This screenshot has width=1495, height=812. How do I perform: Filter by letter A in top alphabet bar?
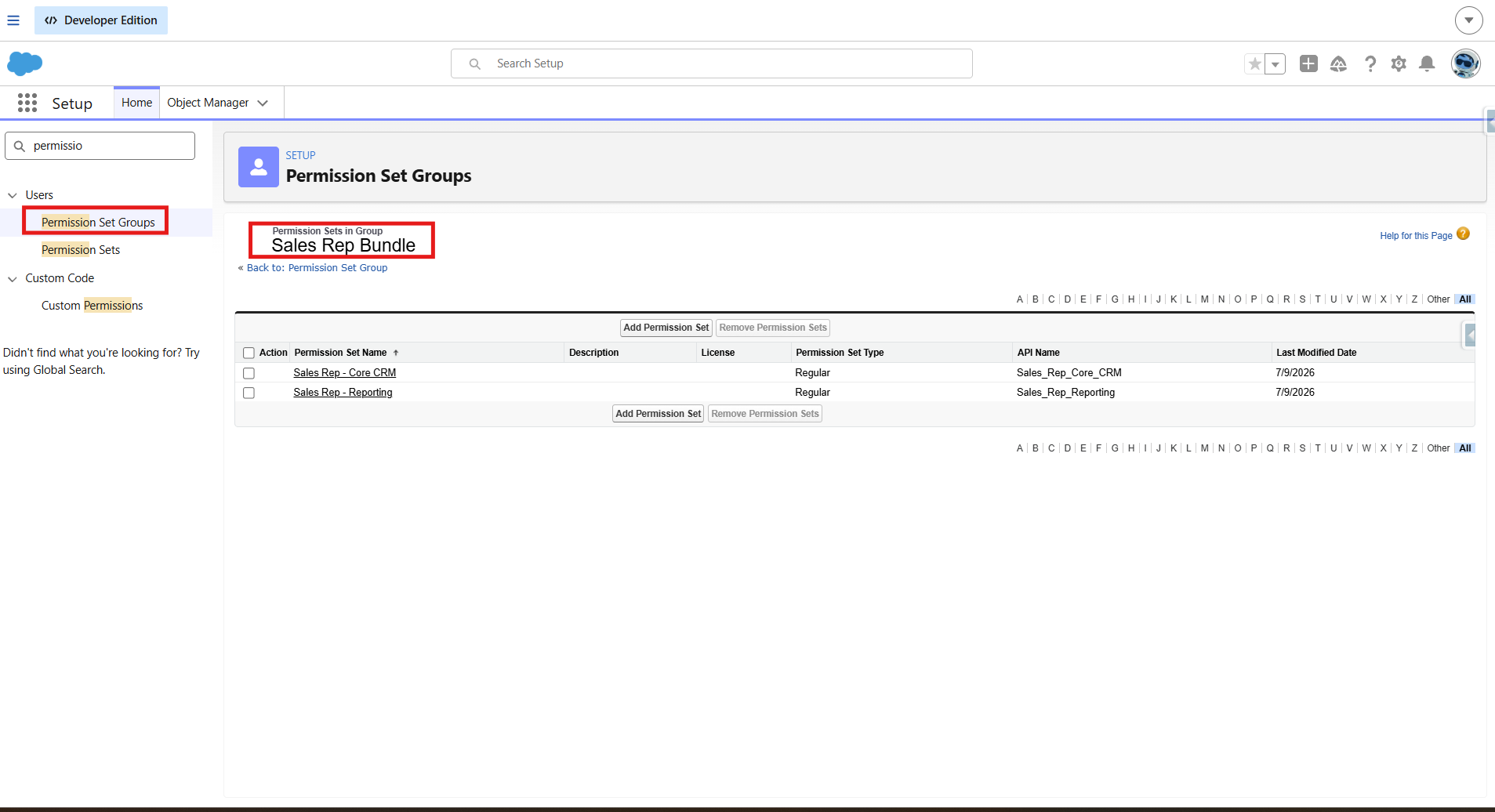coord(1019,299)
